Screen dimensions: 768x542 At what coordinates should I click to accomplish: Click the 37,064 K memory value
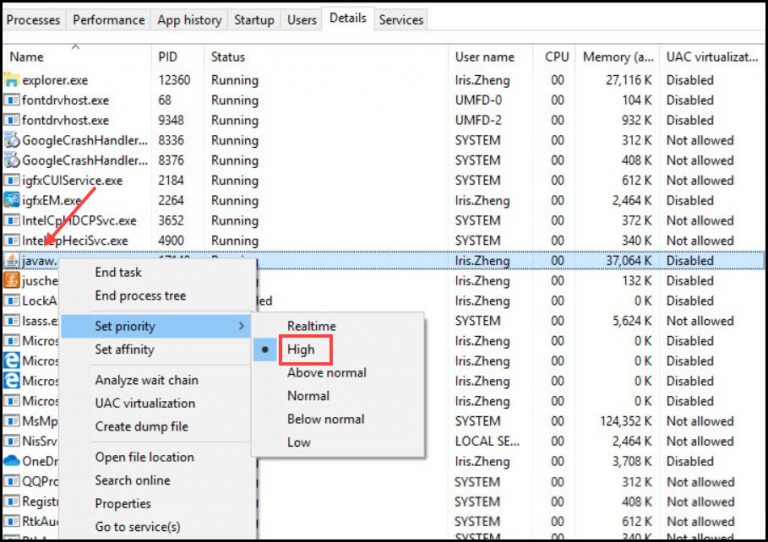[x=629, y=261]
